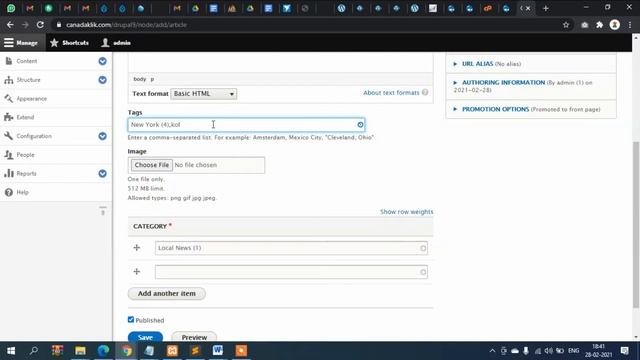The height and width of the screenshot is (360, 640).
Task: Grab the Local News row drag handle
Action: coord(137,248)
